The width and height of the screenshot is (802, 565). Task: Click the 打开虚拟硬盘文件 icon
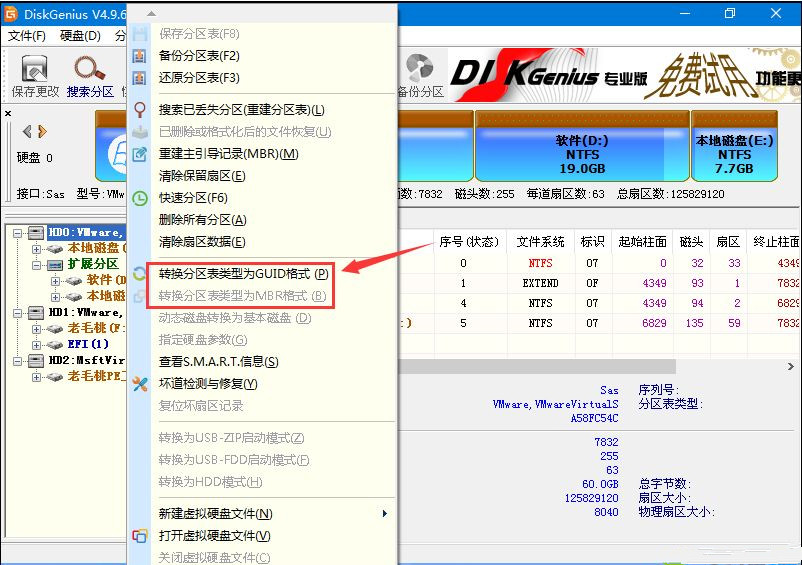[x=140, y=536]
